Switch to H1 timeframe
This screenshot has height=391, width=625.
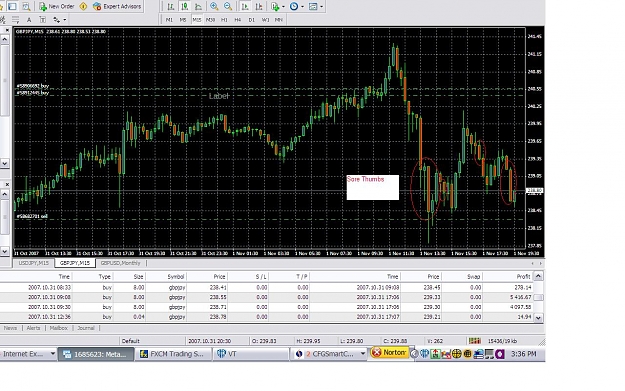click(x=224, y=20)
